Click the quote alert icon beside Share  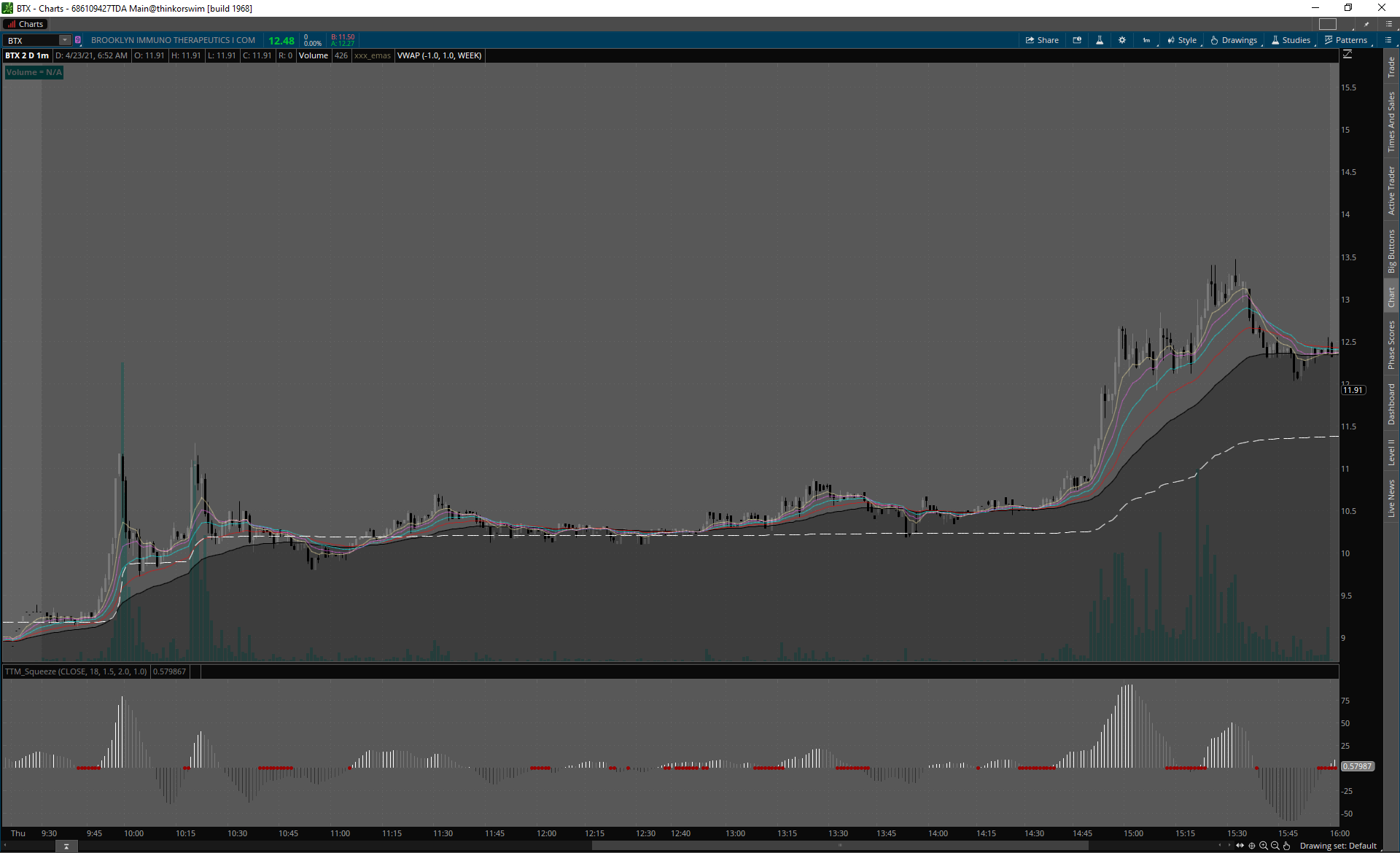tap(1077, 40)
